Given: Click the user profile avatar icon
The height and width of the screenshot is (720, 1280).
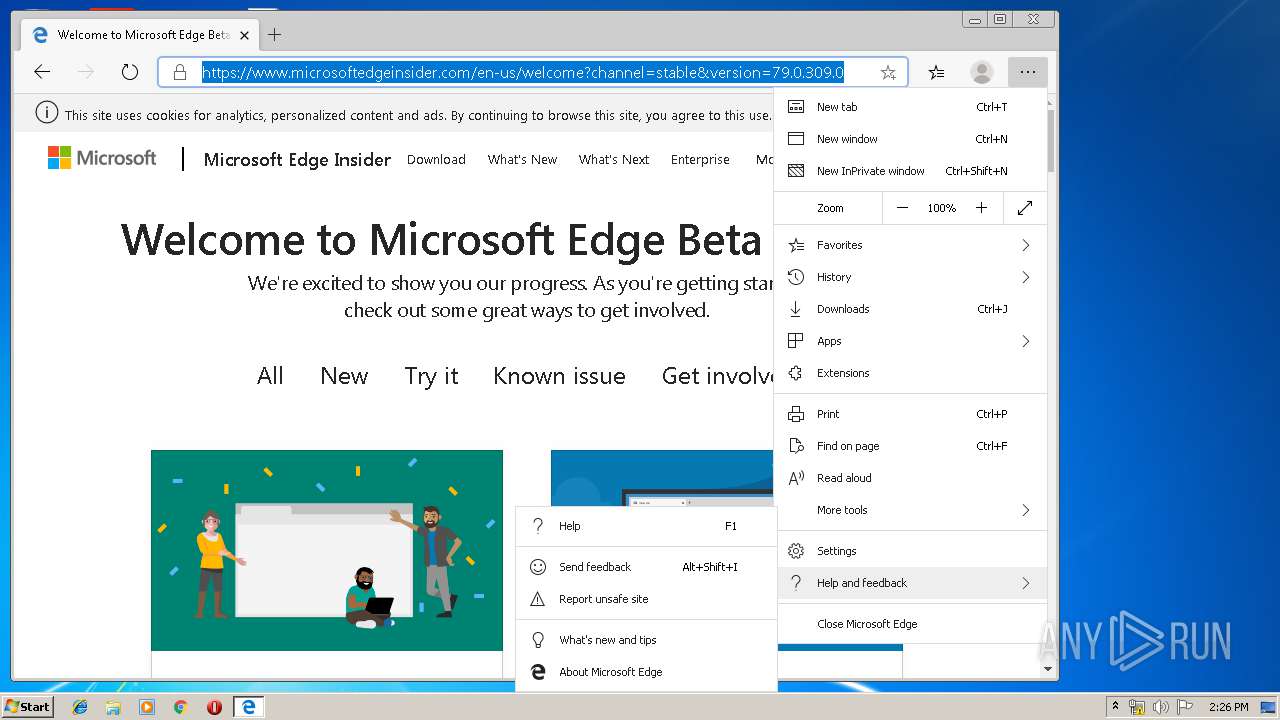Looking at the screenshot, I should [x=982, y=72].
